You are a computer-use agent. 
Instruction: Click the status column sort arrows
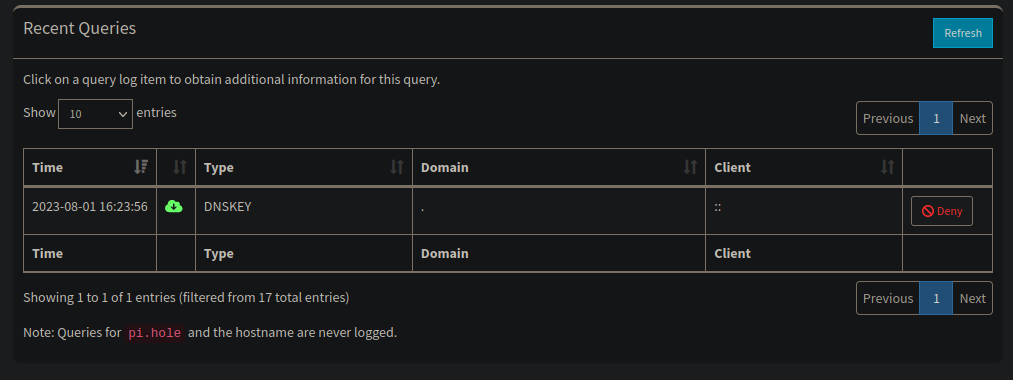coord(180,167)
